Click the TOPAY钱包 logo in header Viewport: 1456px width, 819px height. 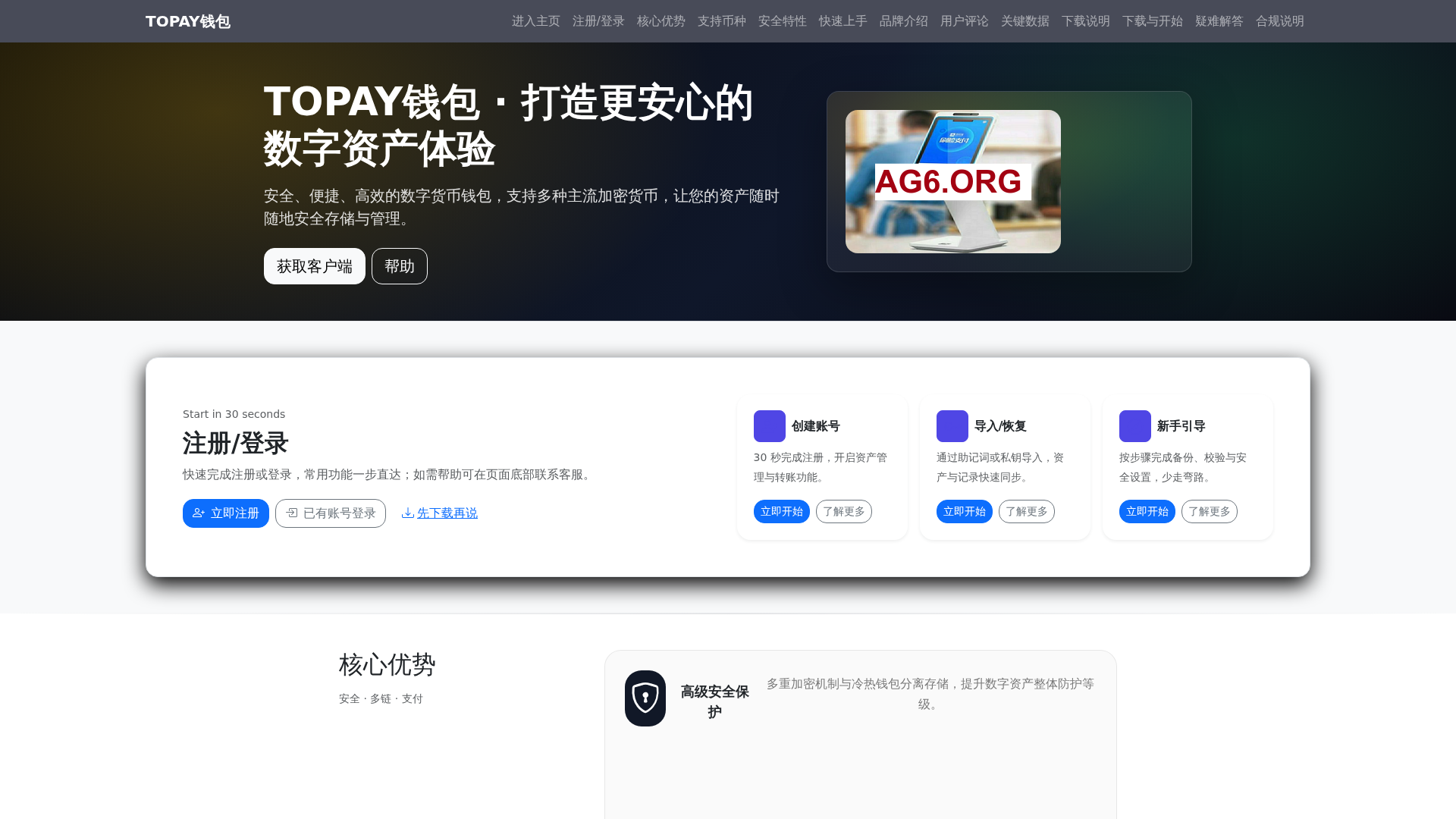pos(187,21)
